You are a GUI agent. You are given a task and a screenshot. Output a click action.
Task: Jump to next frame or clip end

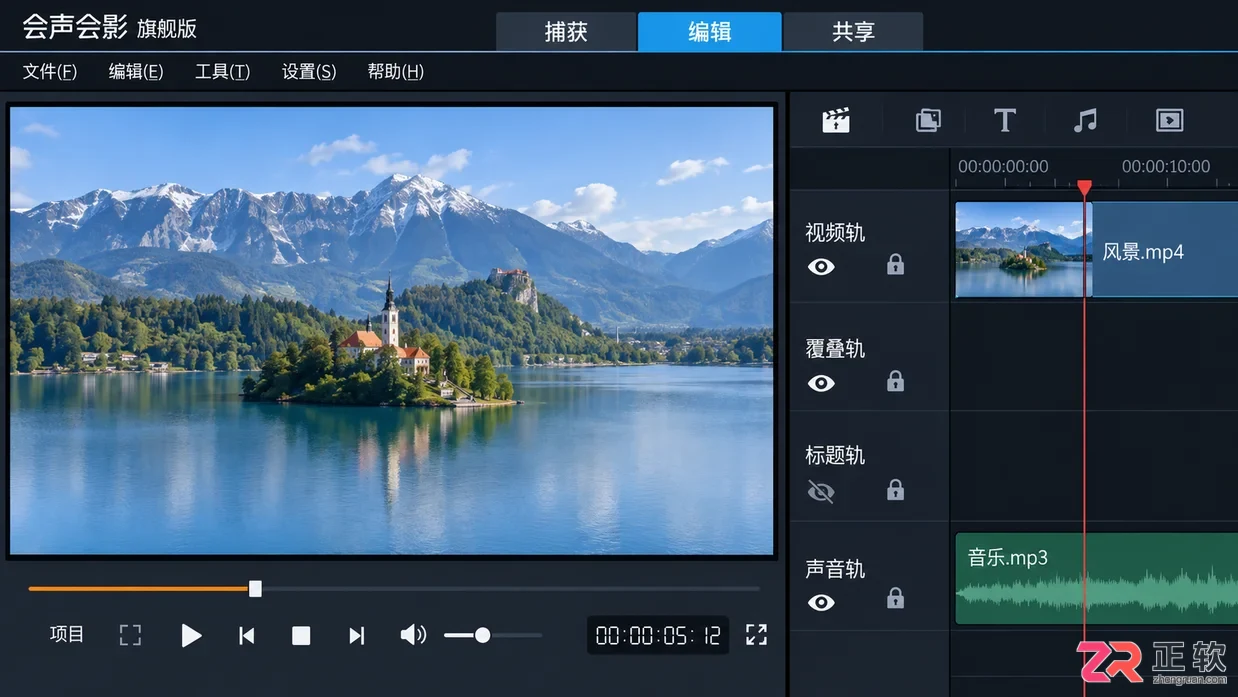pyautogui.click(x=356, y=635)
